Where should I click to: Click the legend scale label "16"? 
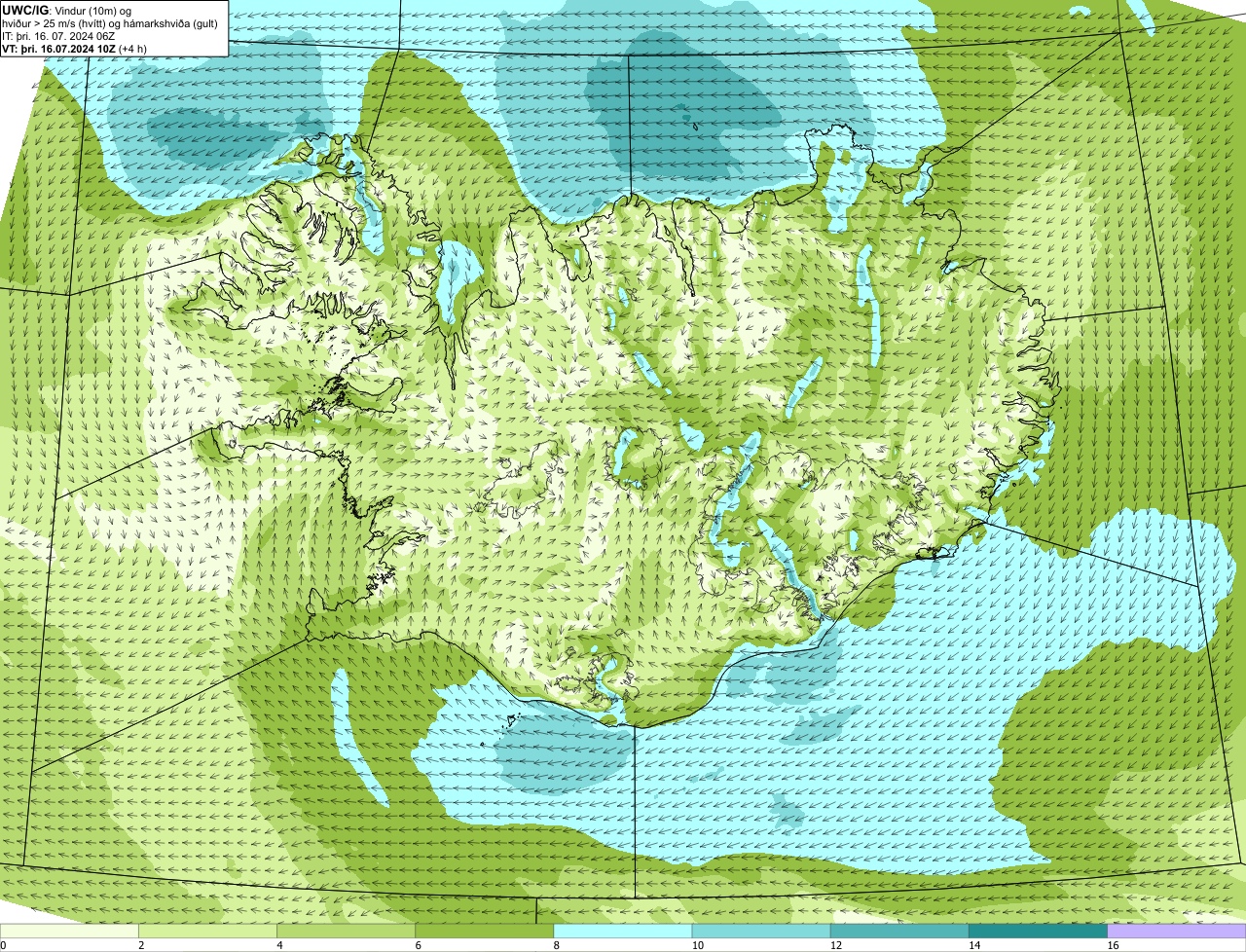pyautogui.click(x=1112, y=945)
